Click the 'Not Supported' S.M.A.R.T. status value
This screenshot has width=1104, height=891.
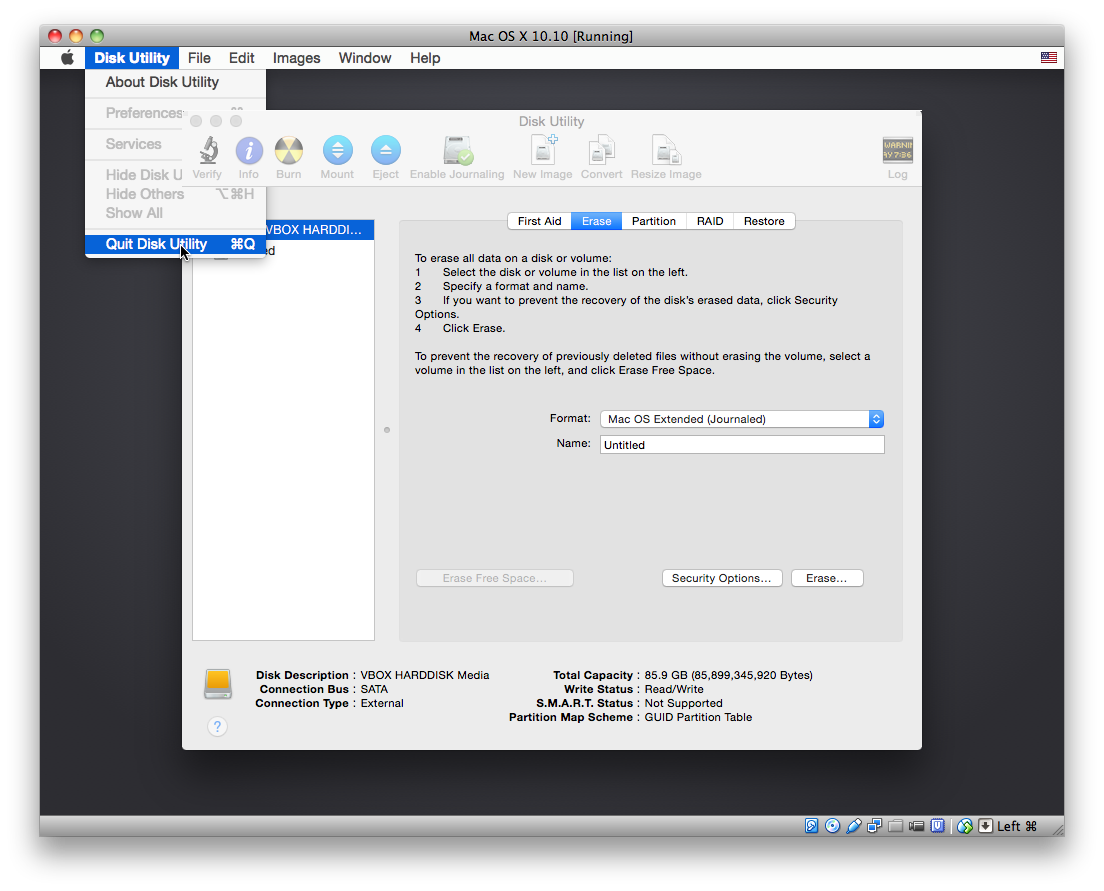coord(684,703)
